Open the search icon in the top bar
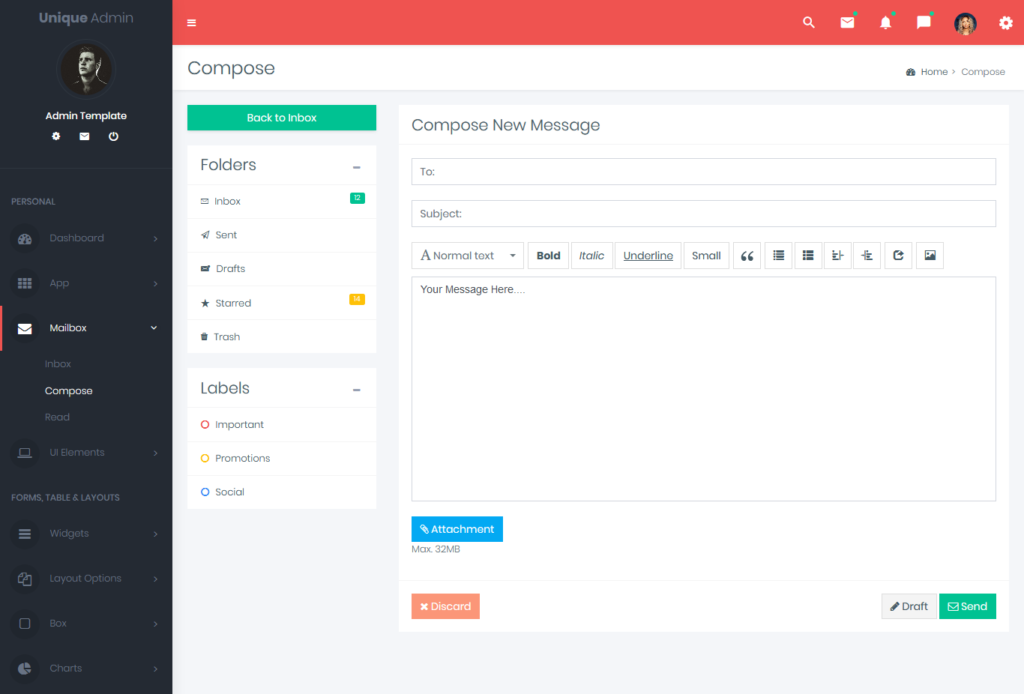The image size is (1024, 694). click(808, 21)
